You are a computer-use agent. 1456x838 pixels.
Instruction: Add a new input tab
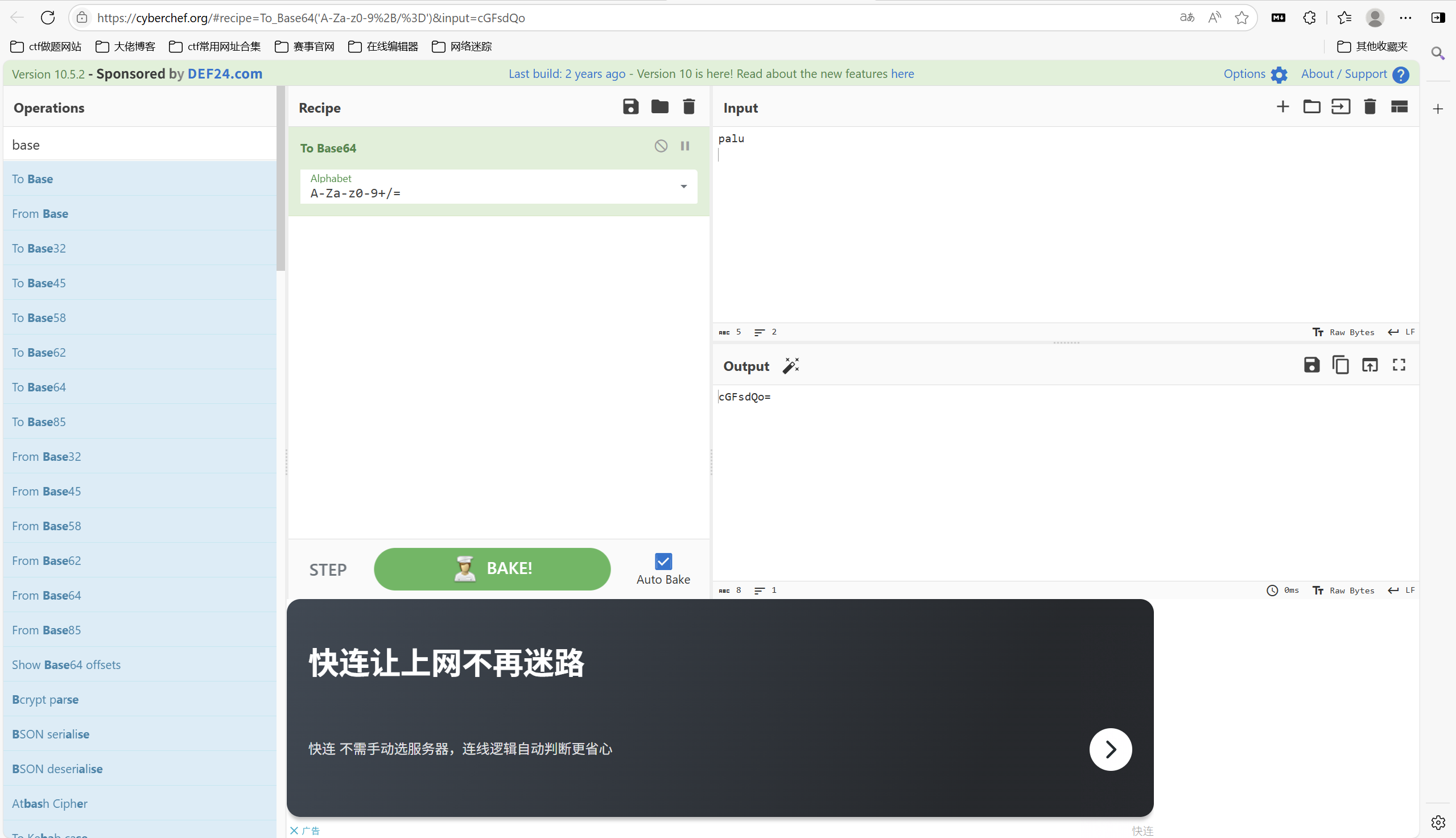pyautogui.click(x=1283, y=107)
